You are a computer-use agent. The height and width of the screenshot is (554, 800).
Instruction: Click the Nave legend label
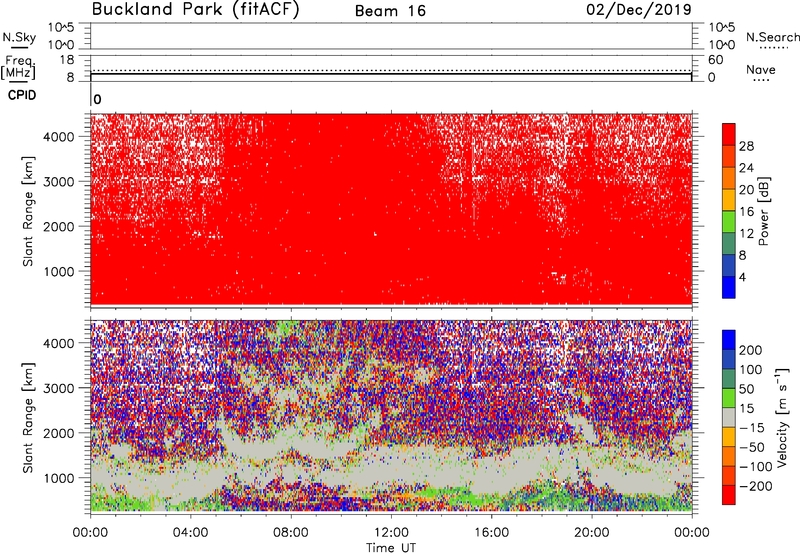[761, 69]
